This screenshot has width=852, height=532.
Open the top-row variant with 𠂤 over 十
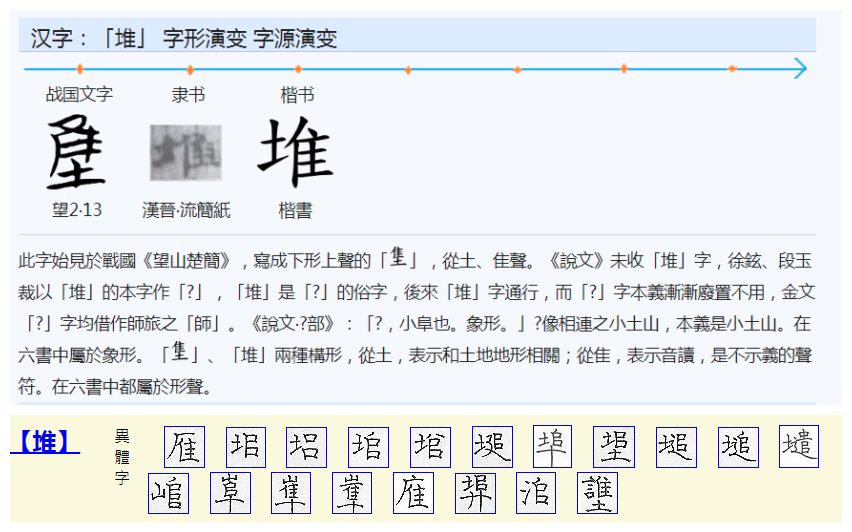[x=552, y=446]
